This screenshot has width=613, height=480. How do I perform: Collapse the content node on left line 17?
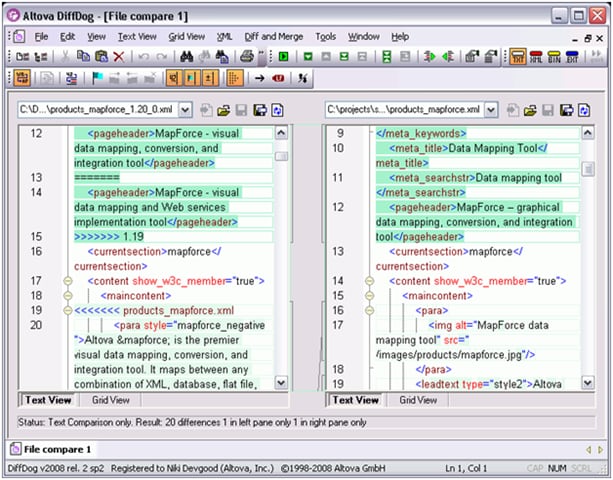(x=68, y=281)
